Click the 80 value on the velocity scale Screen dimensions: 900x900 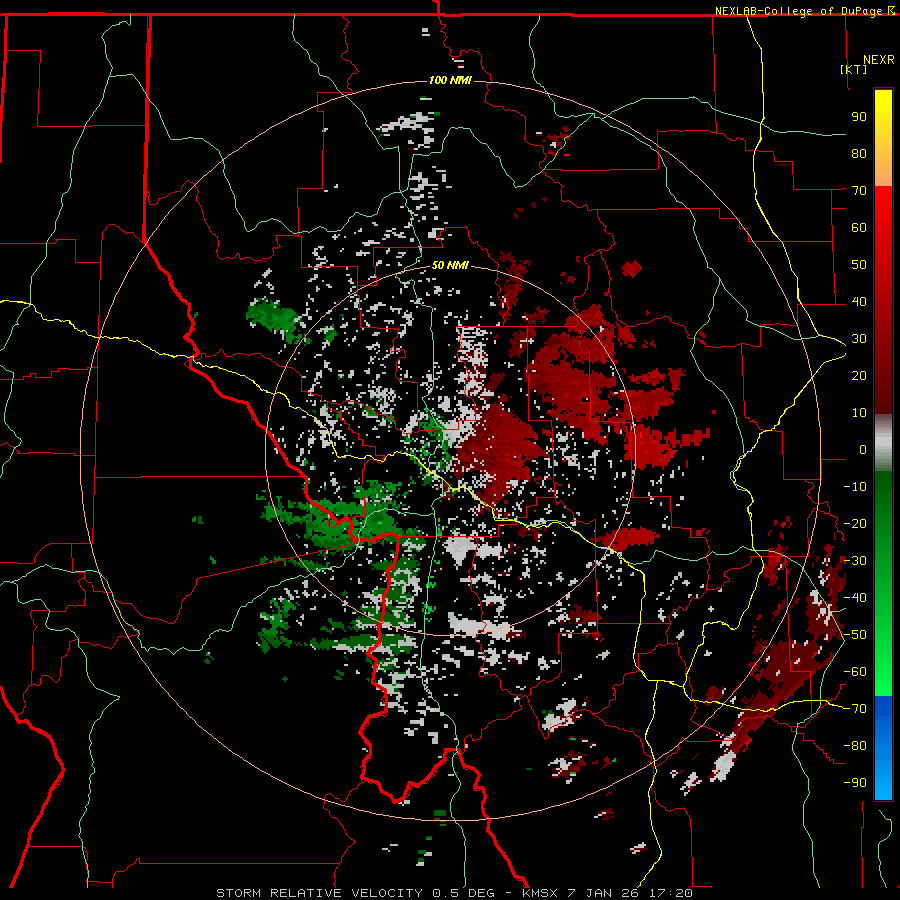pyautogui.click(x=859, y=153)
